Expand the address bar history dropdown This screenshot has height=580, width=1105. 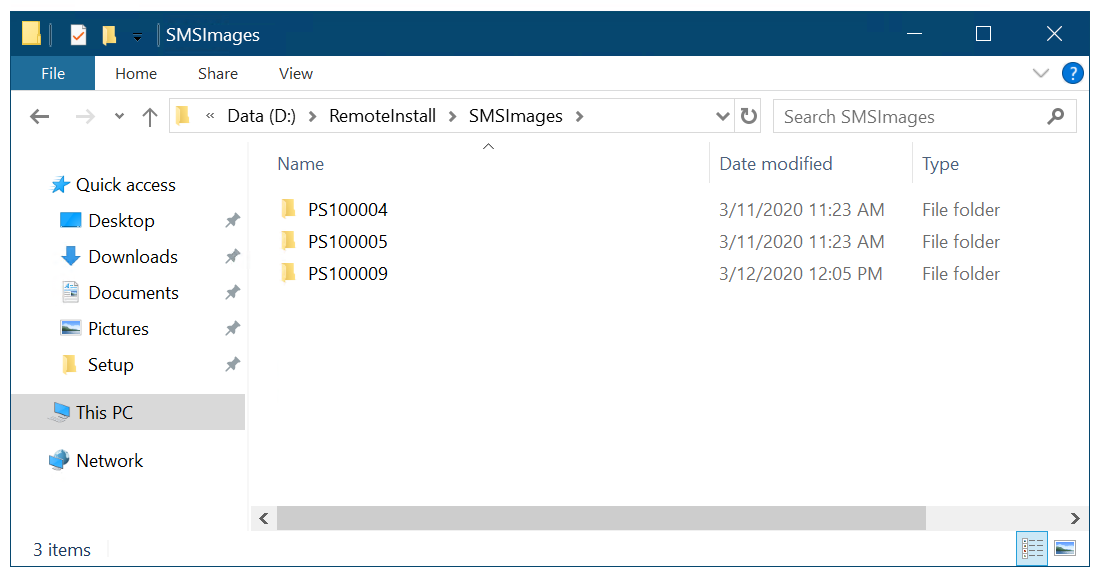coord(723,116)
